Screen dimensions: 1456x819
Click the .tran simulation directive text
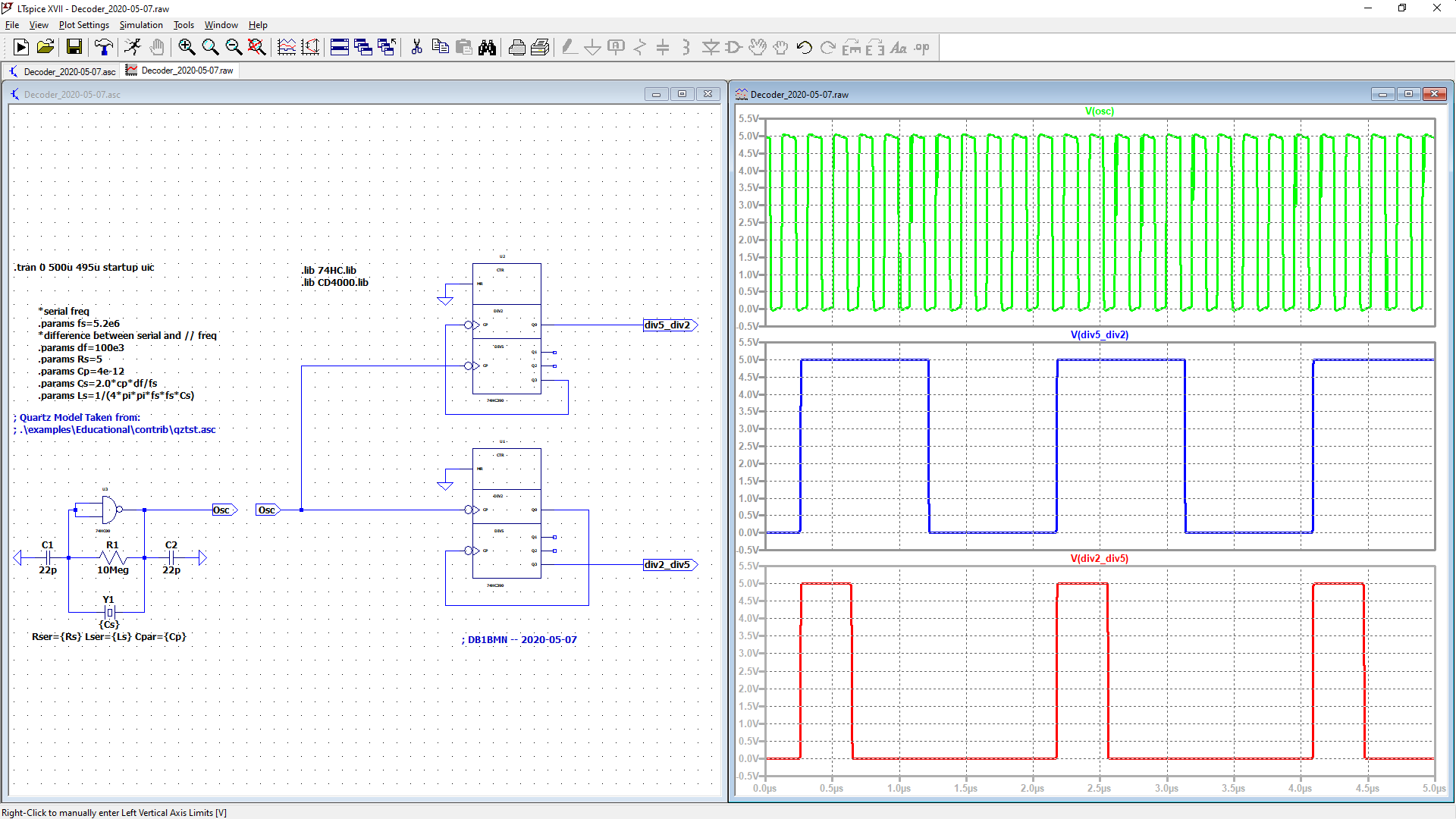click(84, 268)
